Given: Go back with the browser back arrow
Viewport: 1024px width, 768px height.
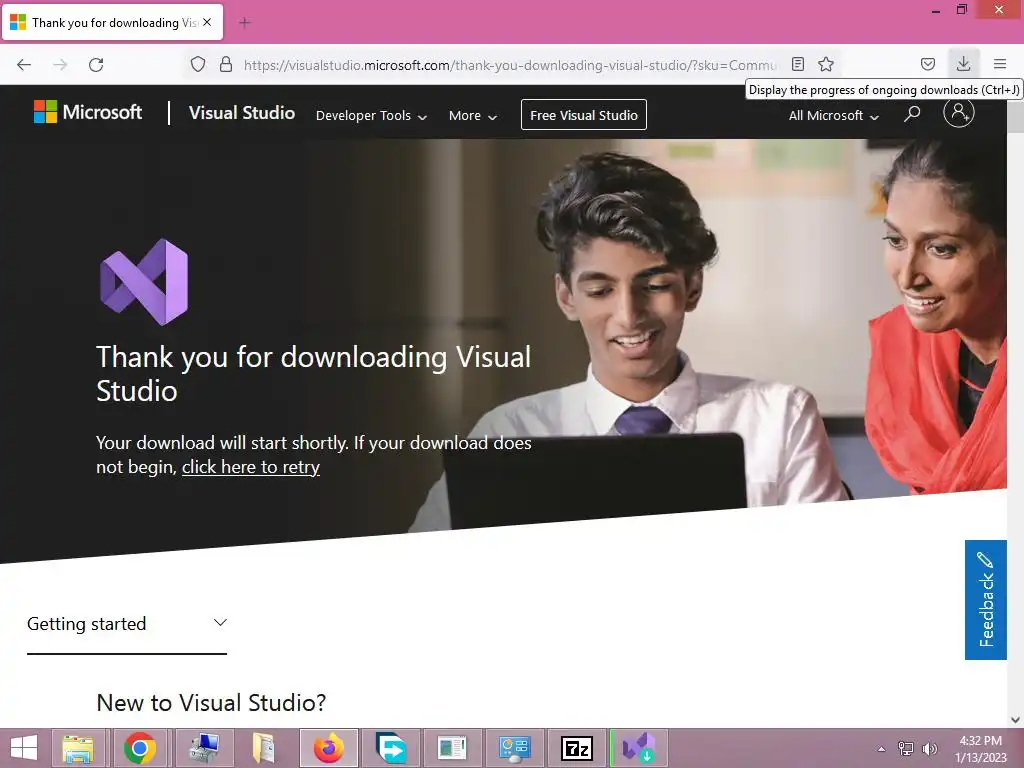Looking at the screenshot, I should click(24, 65).
